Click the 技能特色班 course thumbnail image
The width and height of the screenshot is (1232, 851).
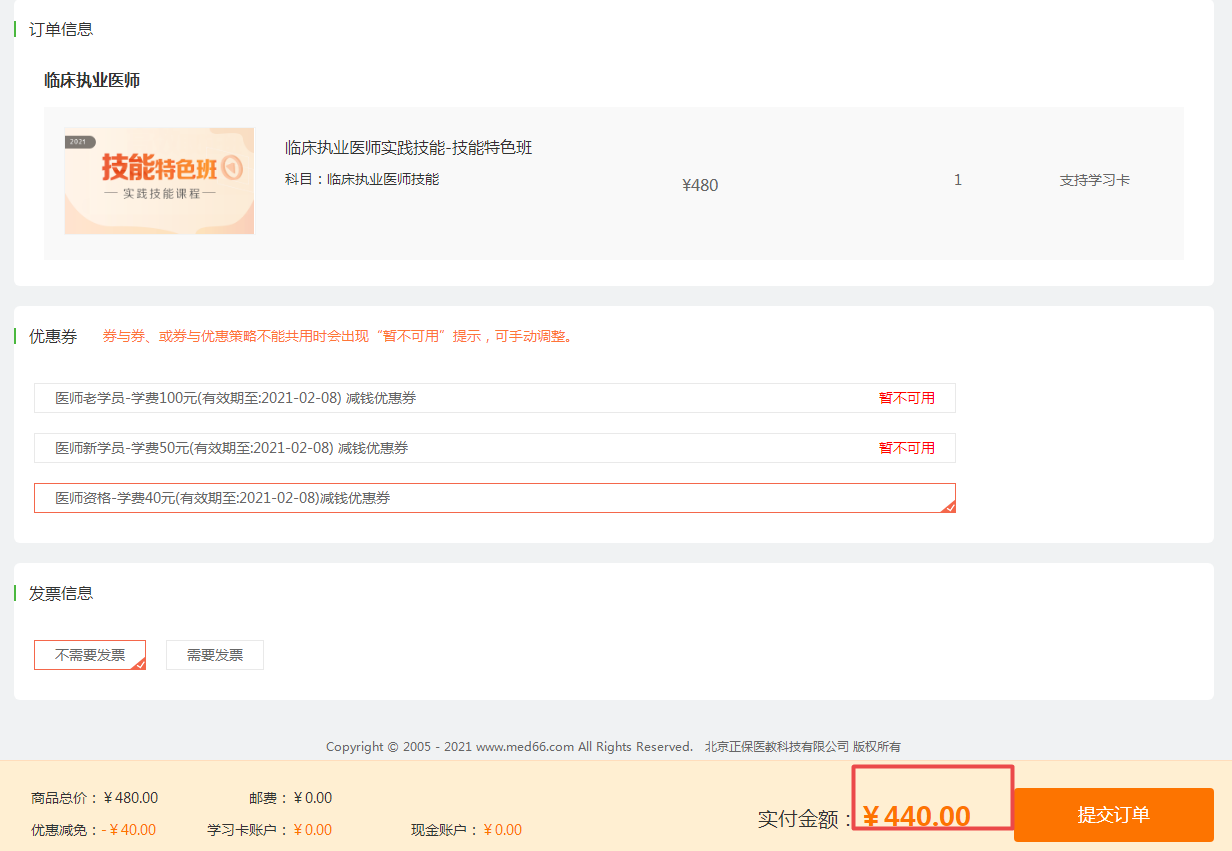pos(159,181)
